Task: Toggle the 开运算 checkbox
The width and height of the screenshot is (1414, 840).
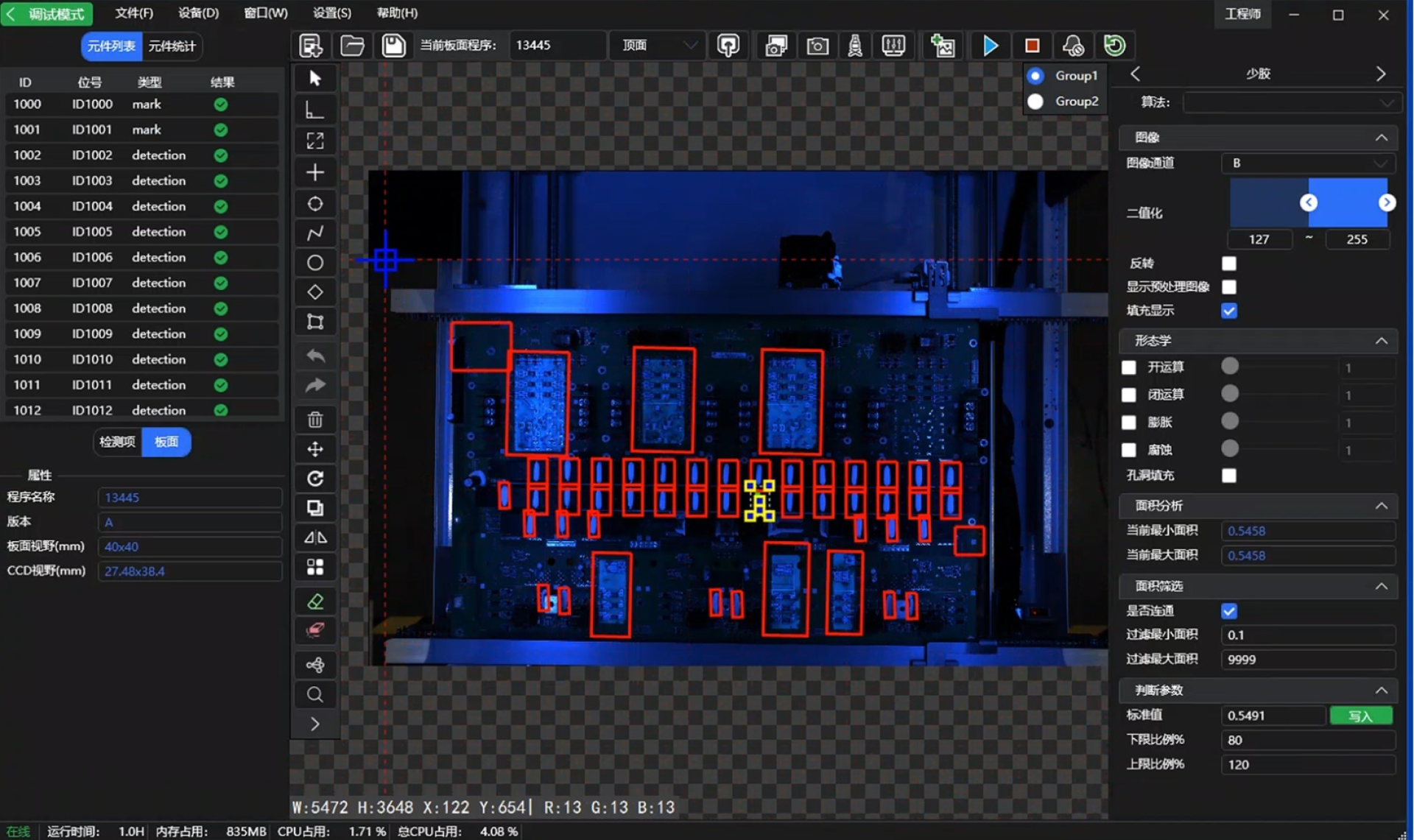Action: tap(1128, 367)
